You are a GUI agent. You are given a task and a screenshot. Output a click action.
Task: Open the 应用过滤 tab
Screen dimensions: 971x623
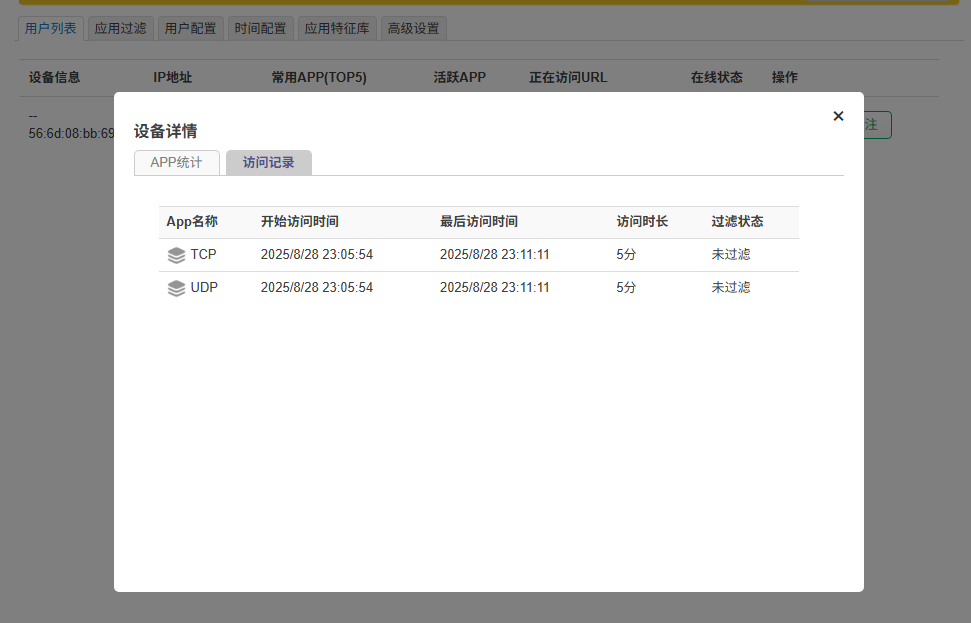pos(121,28)
